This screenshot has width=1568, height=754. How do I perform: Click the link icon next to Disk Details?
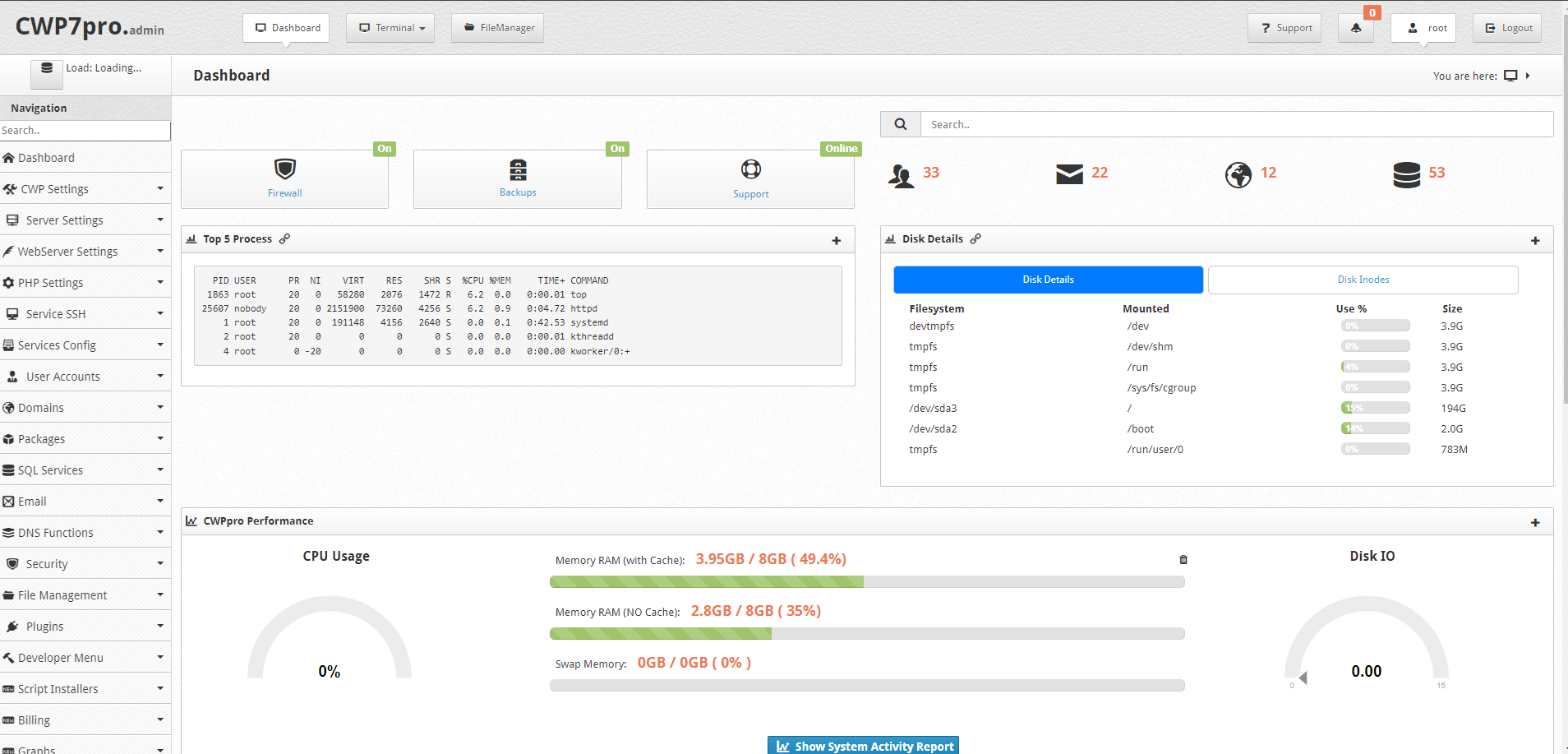pyautogui.click(x=975, y=238)
